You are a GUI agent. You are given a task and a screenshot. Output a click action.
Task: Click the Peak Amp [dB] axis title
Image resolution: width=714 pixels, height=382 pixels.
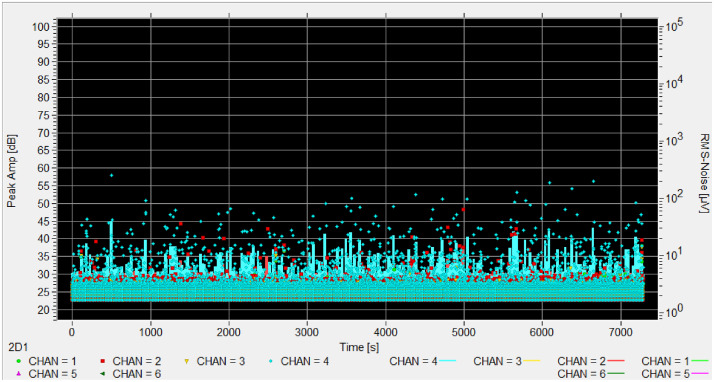tap(11, 171)
